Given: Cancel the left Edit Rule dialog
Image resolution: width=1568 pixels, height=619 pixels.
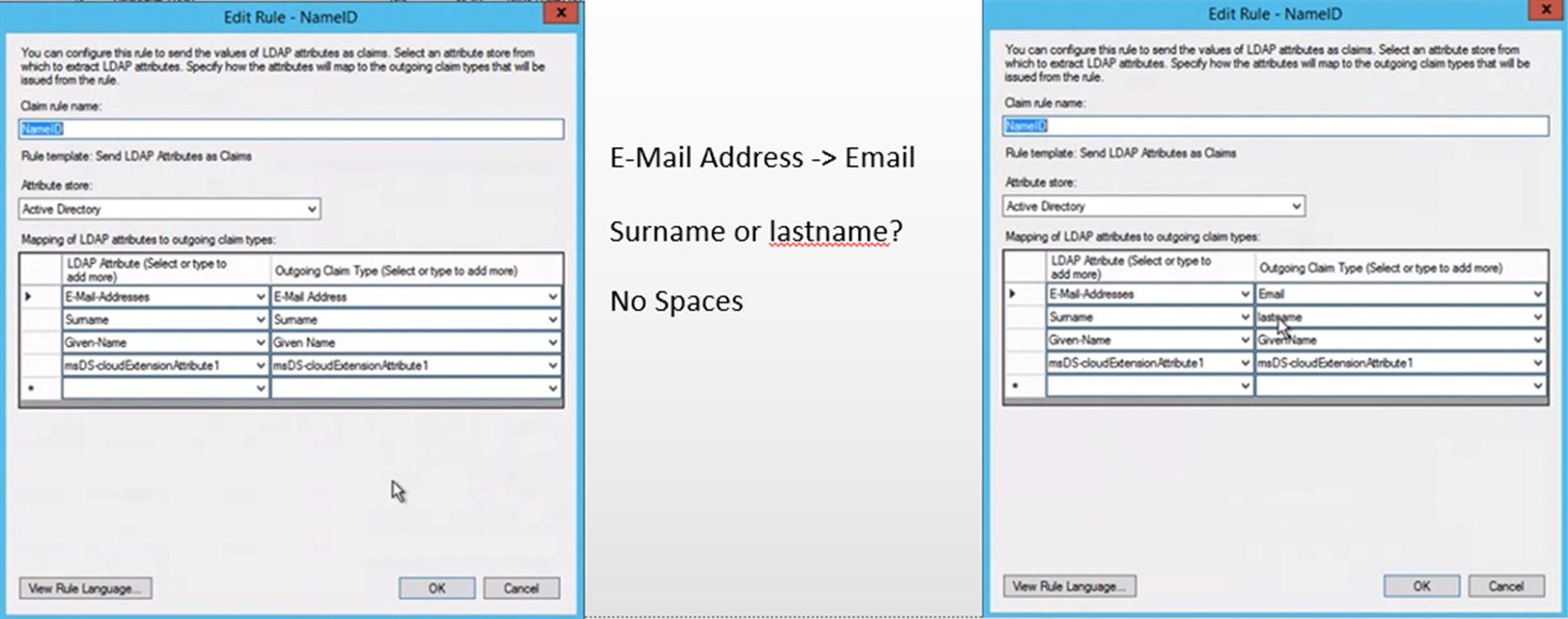Looking at the screenshot, I should [521, 589].
